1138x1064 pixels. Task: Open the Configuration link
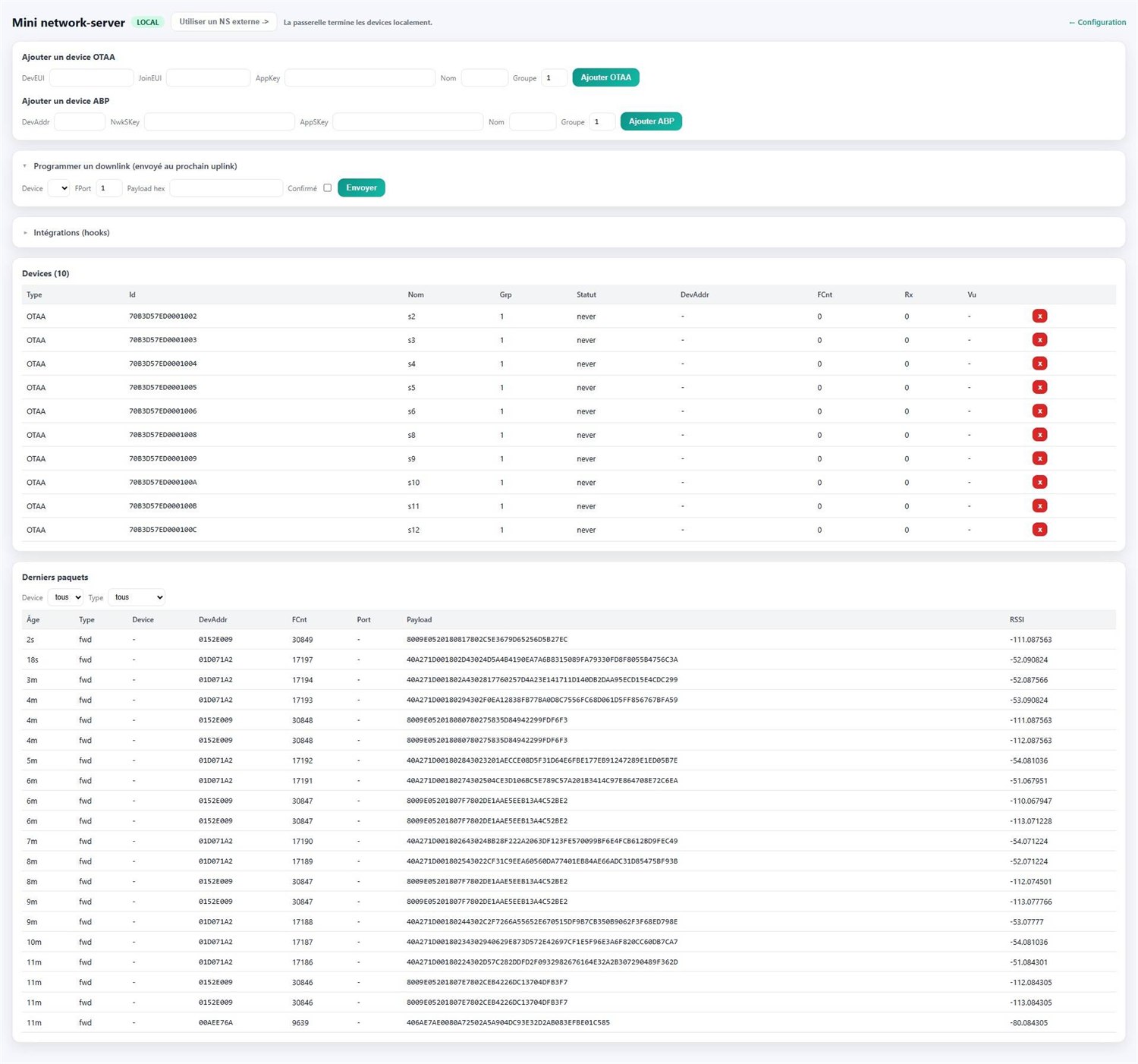pos(1097,22)
